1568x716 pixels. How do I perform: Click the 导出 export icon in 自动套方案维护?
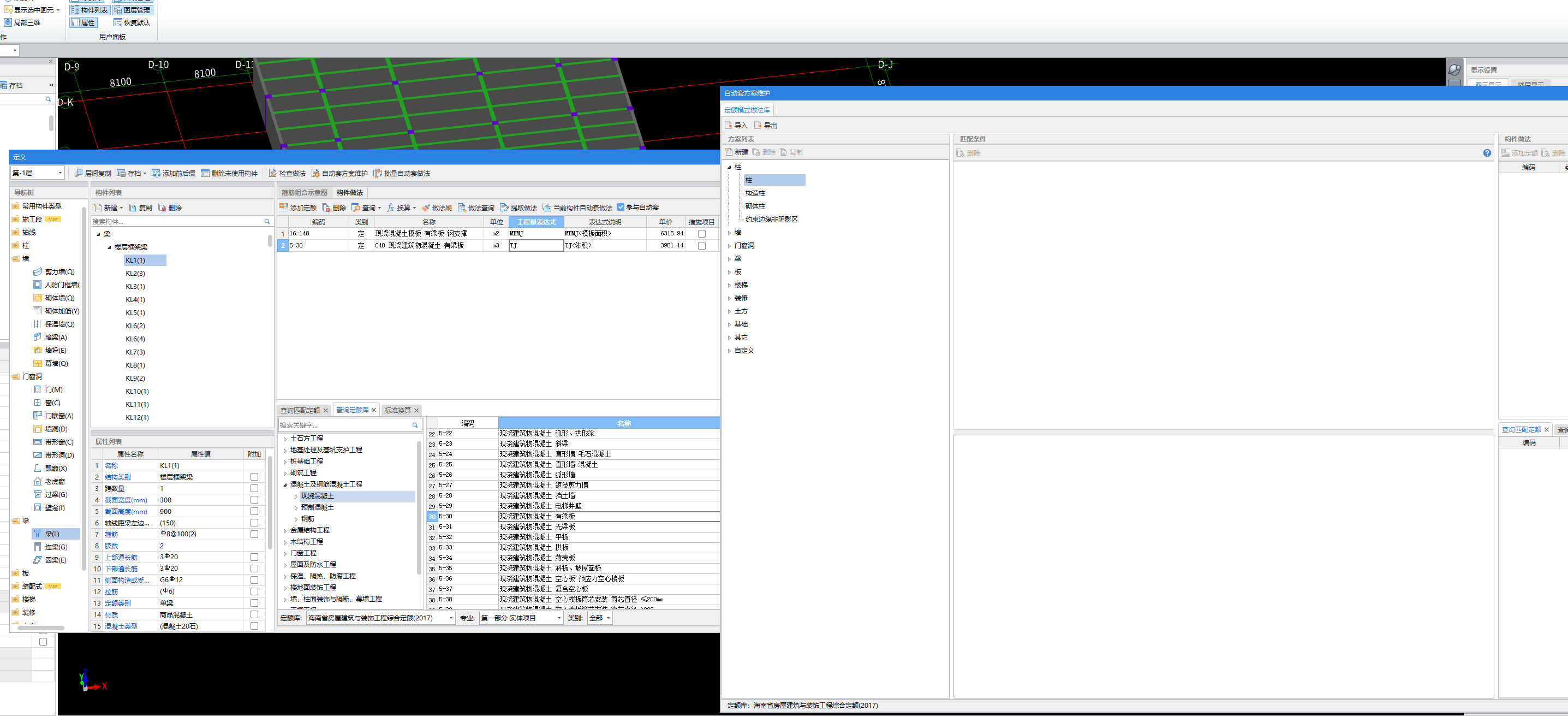point(758,126)
